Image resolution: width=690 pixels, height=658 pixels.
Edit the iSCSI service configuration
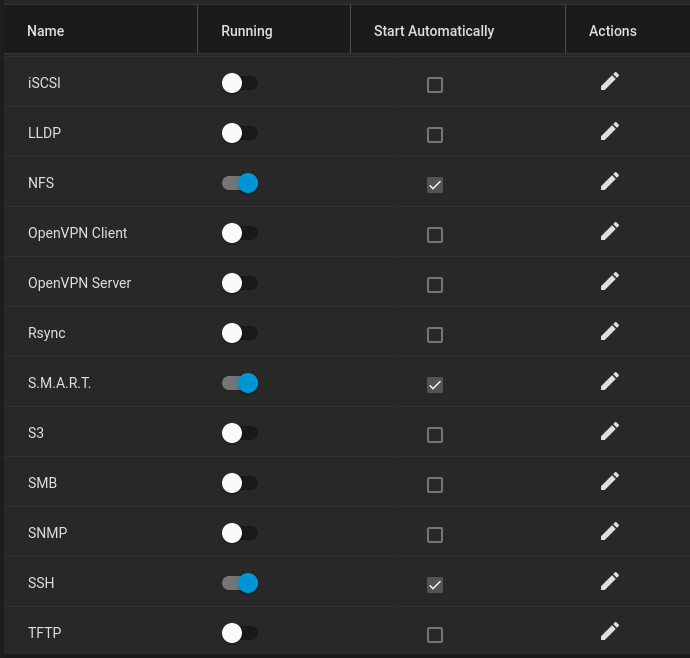tap(609, 82)
